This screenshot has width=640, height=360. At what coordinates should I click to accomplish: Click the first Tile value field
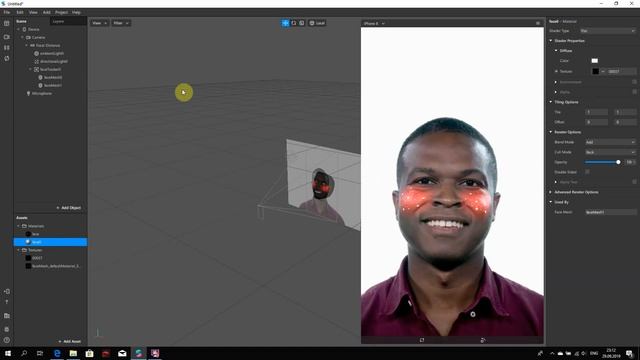[596, 112]
